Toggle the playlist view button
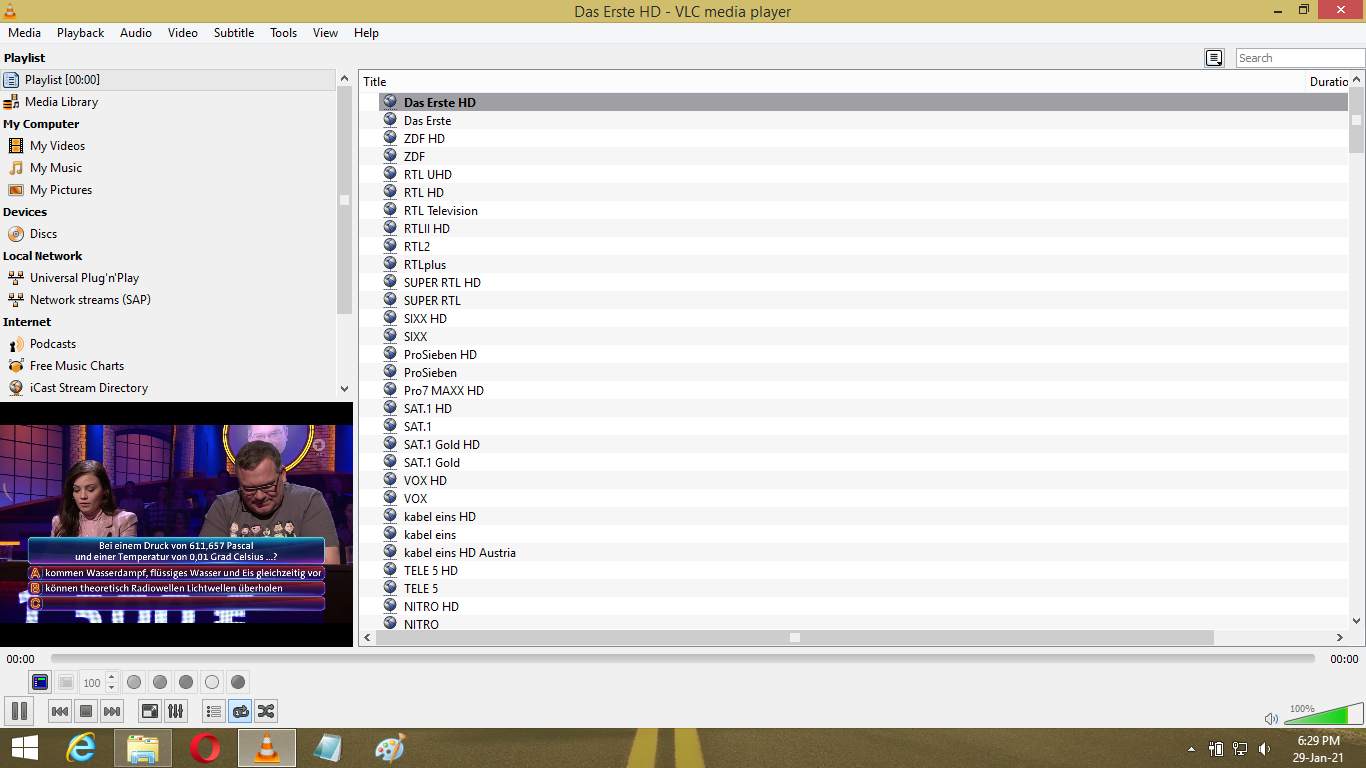The width and height of the screenshot is (1366, 768). tap(213, 711)
